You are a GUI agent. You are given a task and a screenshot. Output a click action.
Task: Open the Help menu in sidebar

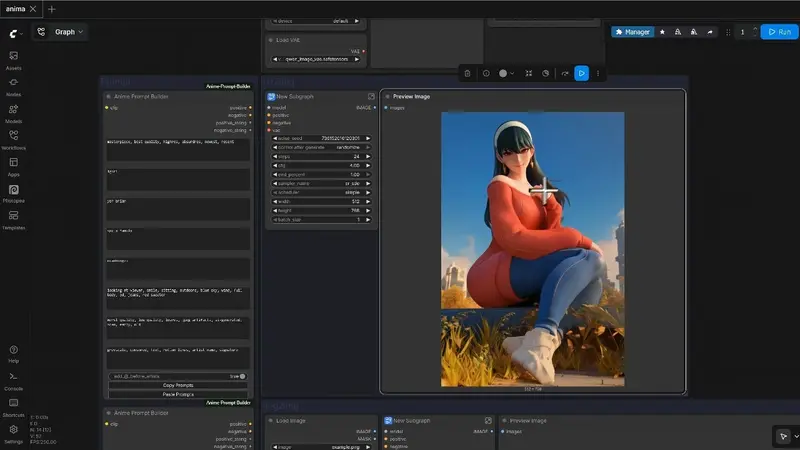click(13, 354)
